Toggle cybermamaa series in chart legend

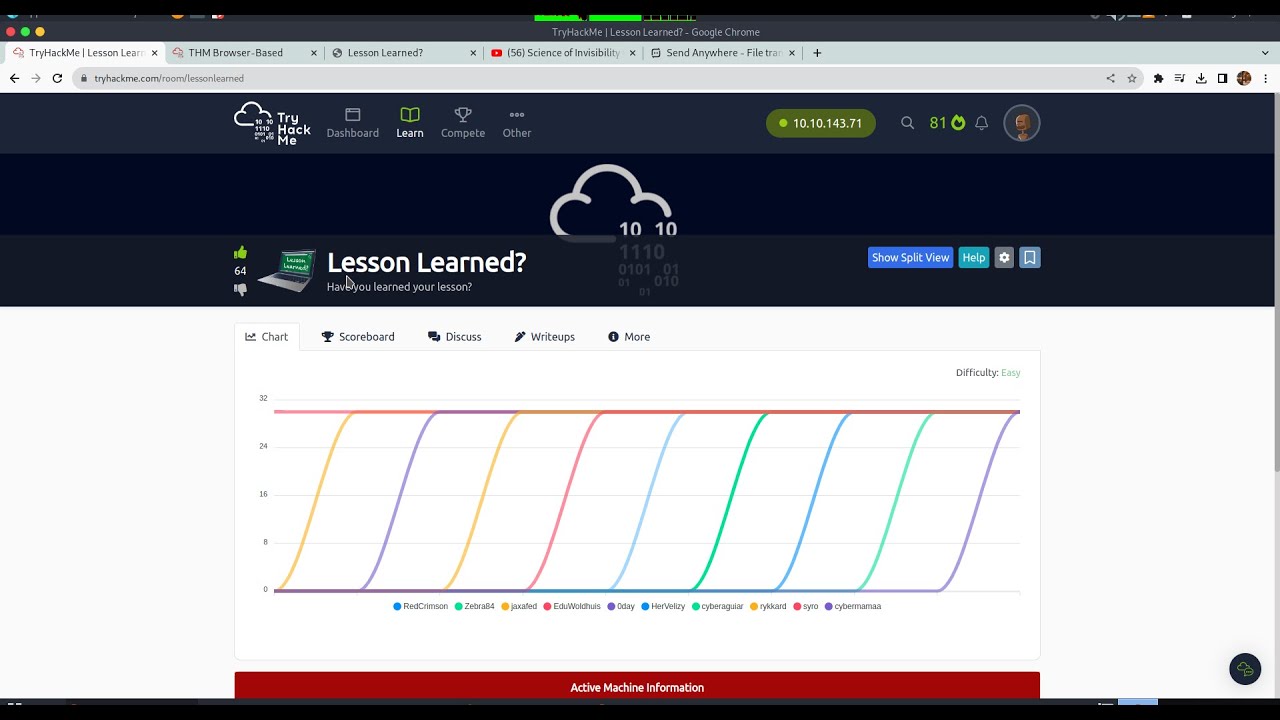pyautogui.click(x=853, y=606)
